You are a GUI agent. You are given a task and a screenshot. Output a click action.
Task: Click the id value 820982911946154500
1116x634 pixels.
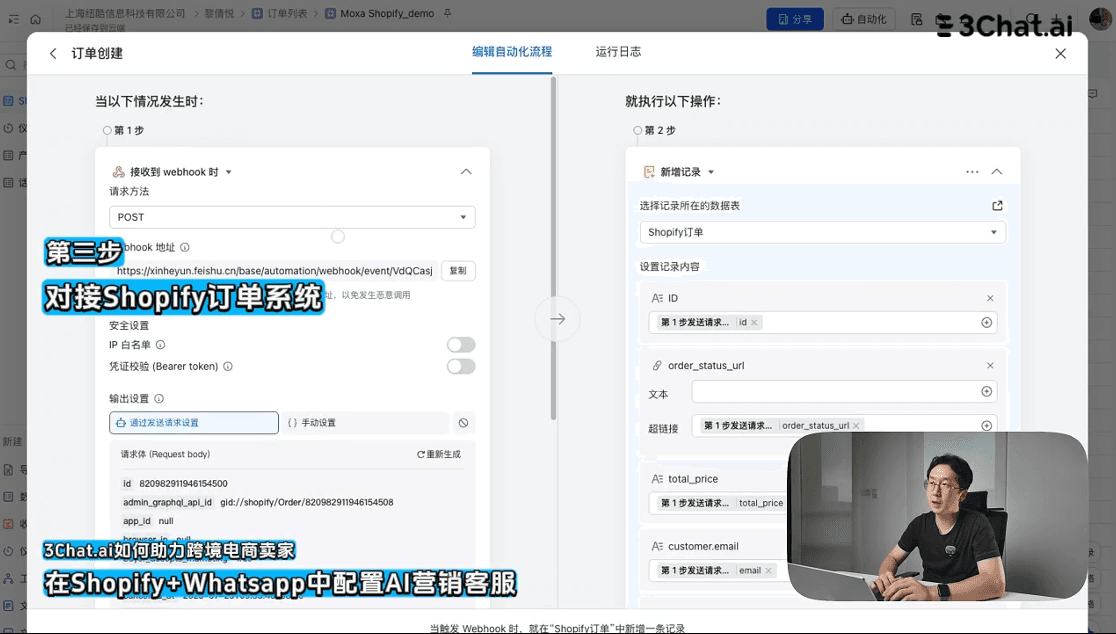coord(184,484)
